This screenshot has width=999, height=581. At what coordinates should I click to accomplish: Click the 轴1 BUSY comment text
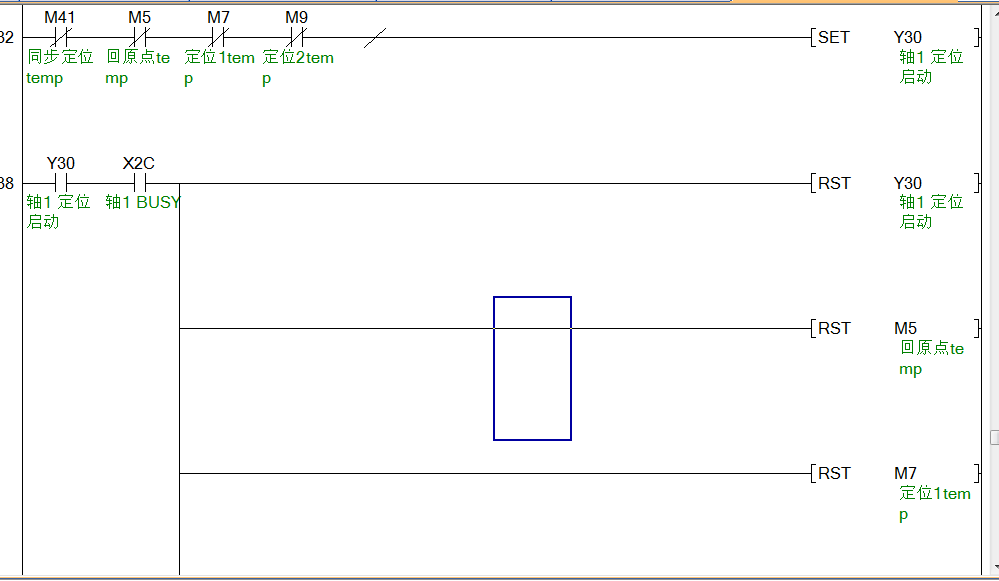143,202
